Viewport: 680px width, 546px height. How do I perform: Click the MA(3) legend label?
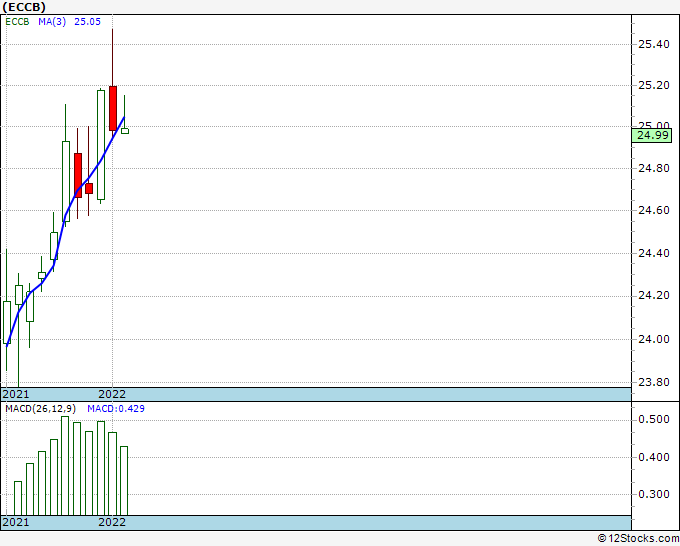tap(52, 22)
